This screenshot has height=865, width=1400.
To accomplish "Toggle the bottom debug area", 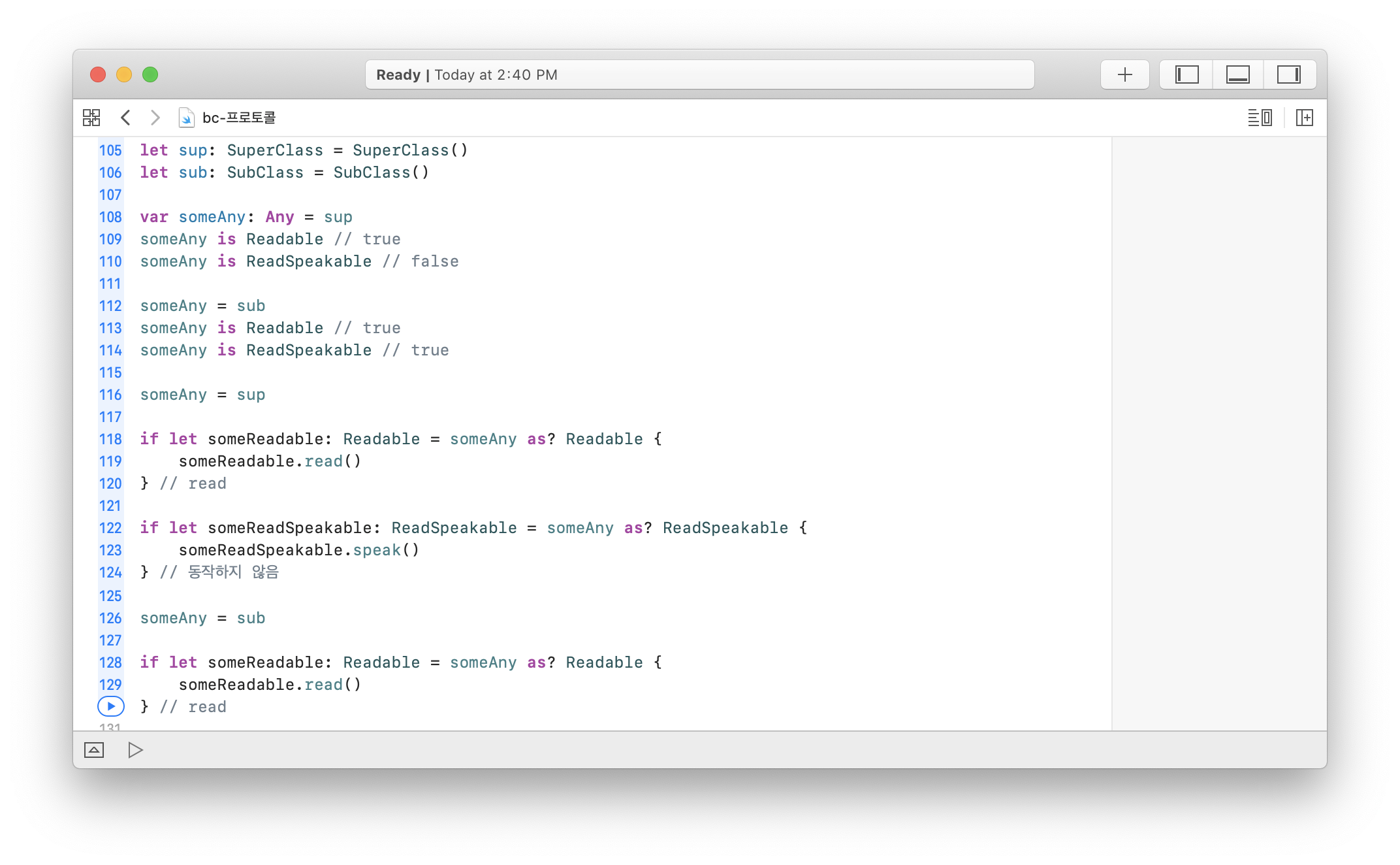I will coord(1237,74).
